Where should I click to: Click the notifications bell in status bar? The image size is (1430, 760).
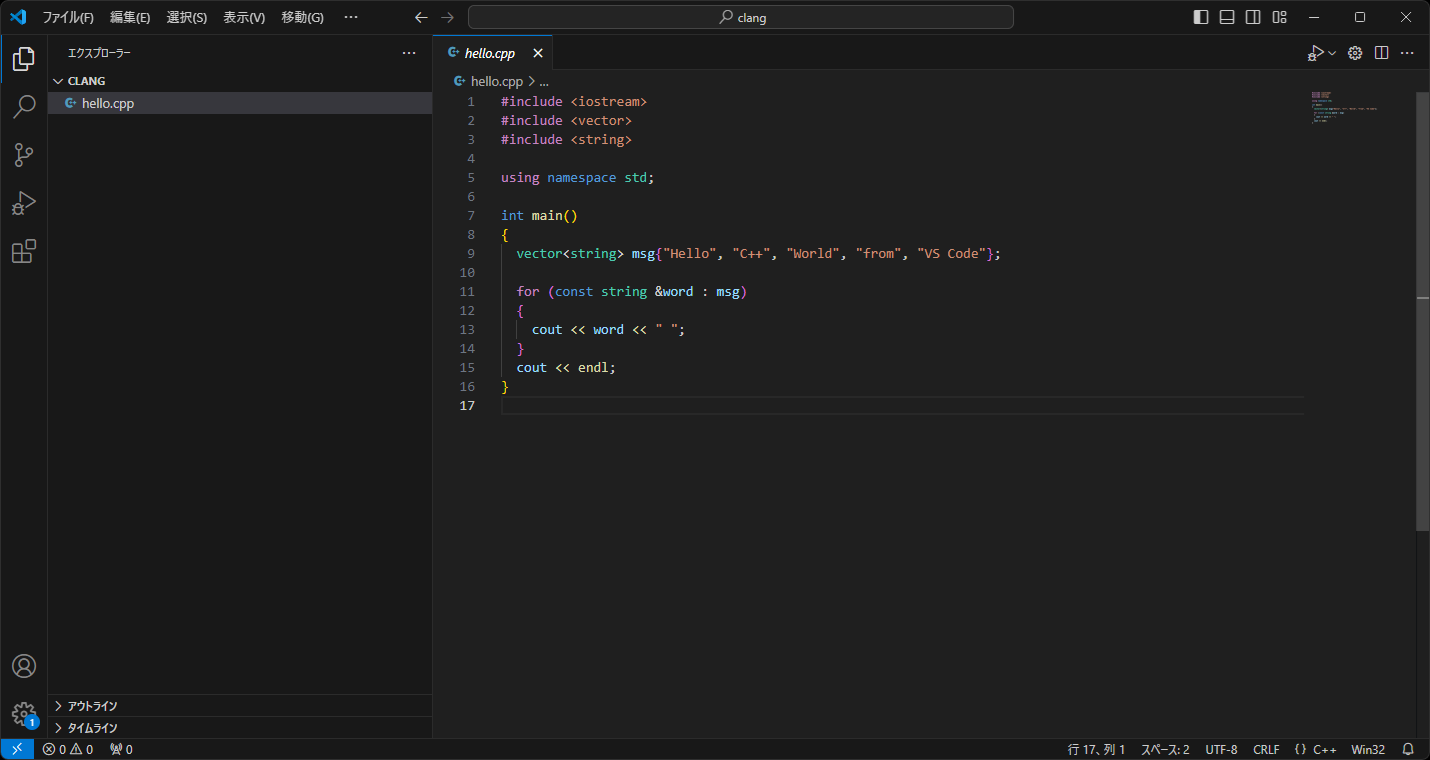pyautogui.click(x=1408, y=749)
